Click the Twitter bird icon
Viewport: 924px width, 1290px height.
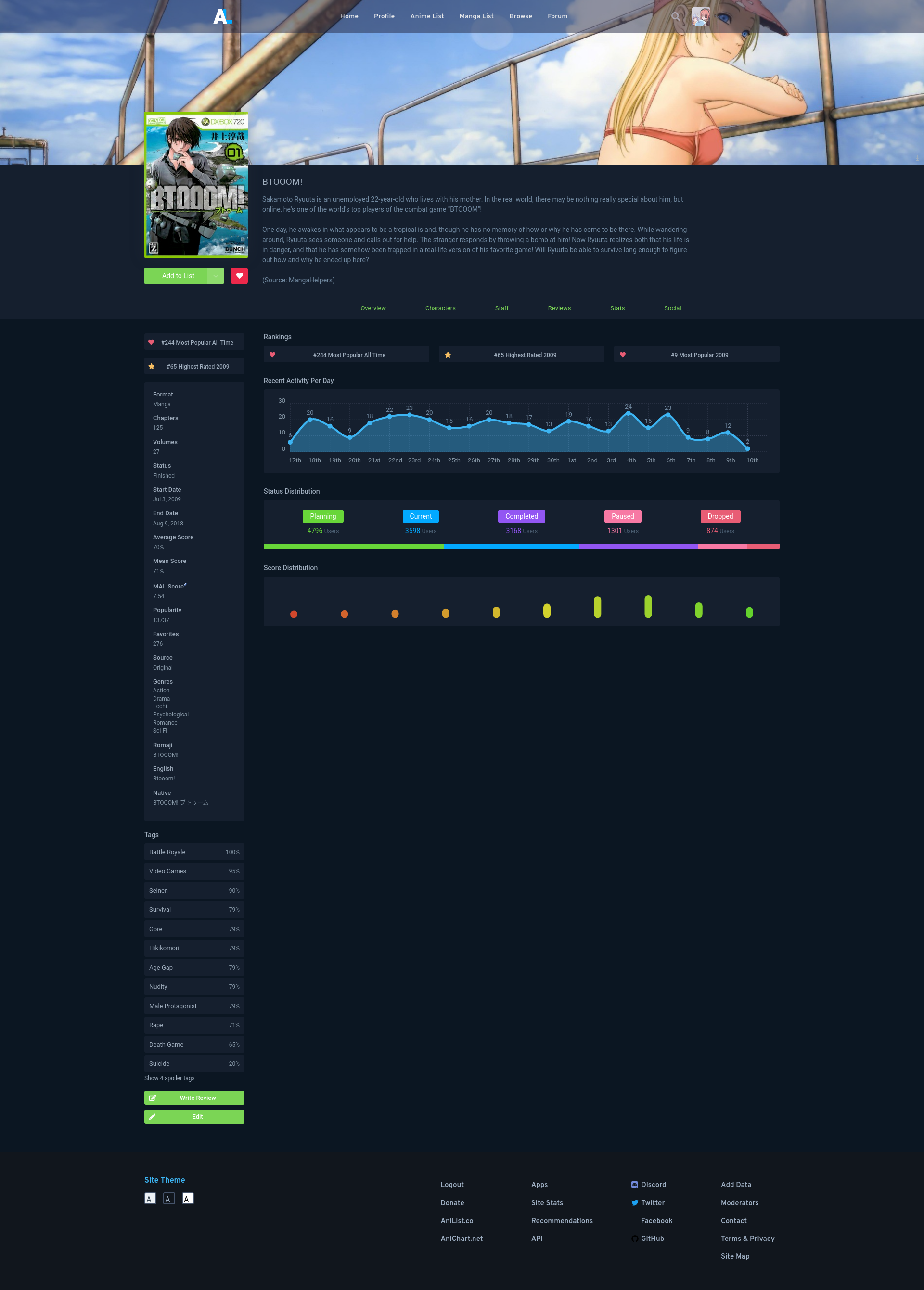(634, 1203)
